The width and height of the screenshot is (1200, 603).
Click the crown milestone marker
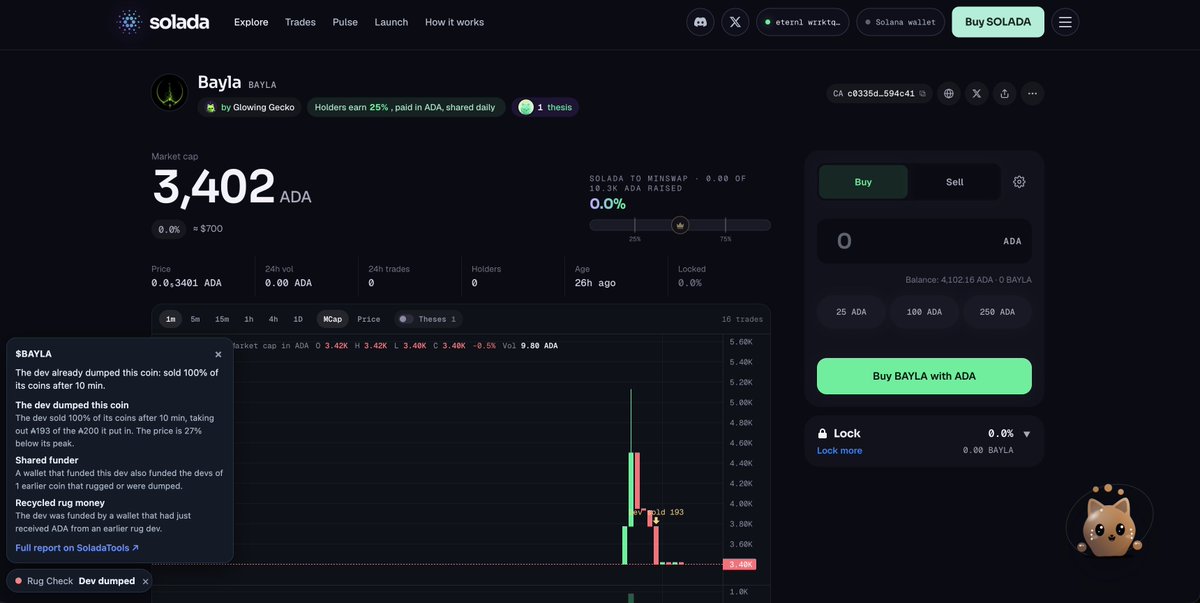pyautogui.click(x=680, y=225)
